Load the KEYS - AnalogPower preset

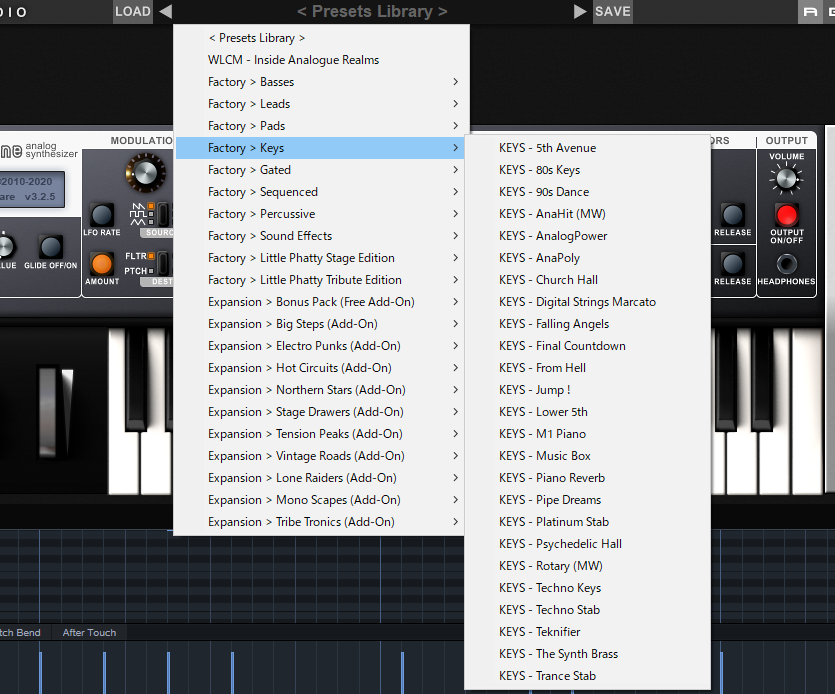[x=588, y=236]
